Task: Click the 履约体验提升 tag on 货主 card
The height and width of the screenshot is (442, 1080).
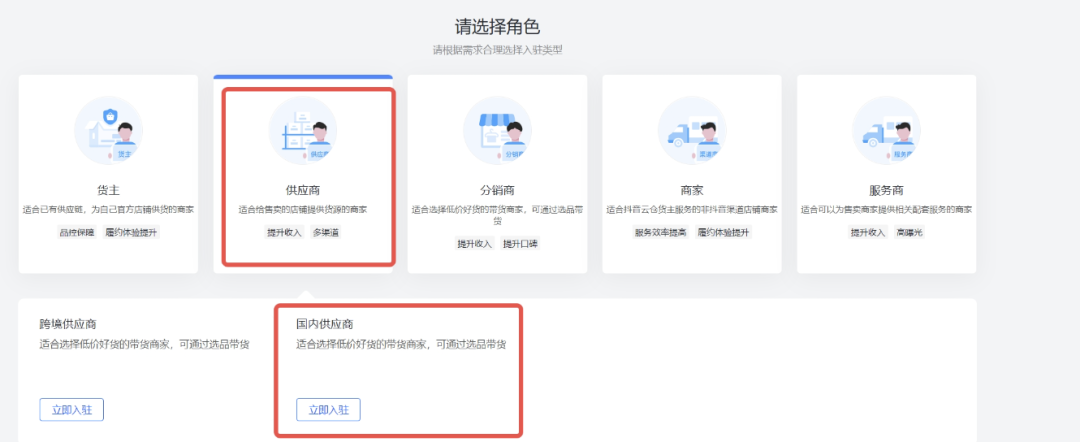Action: click(134, 232)
